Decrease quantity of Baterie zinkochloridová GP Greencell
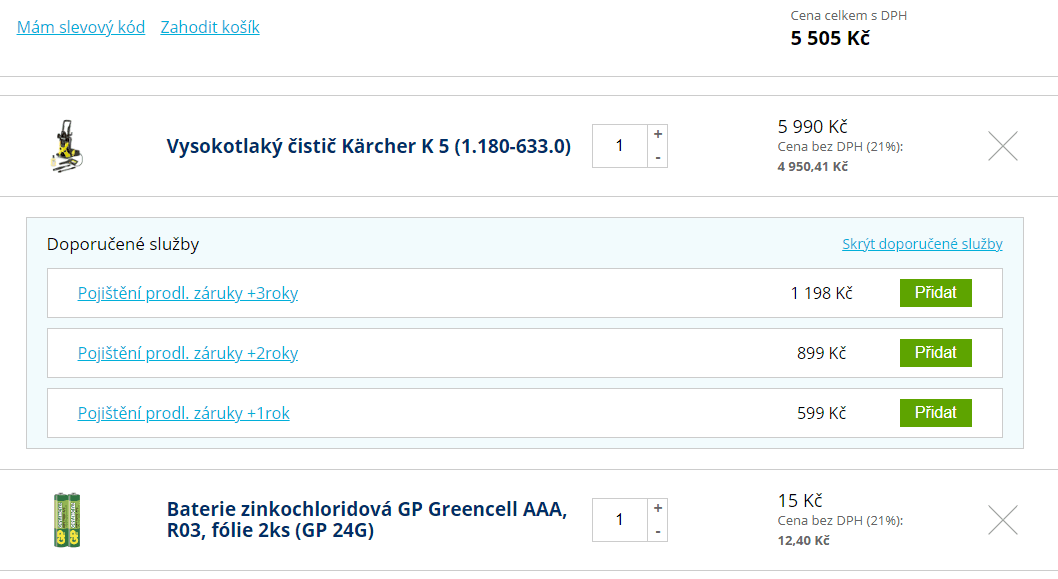This screenshot has width=1058, height=579. 657,533
